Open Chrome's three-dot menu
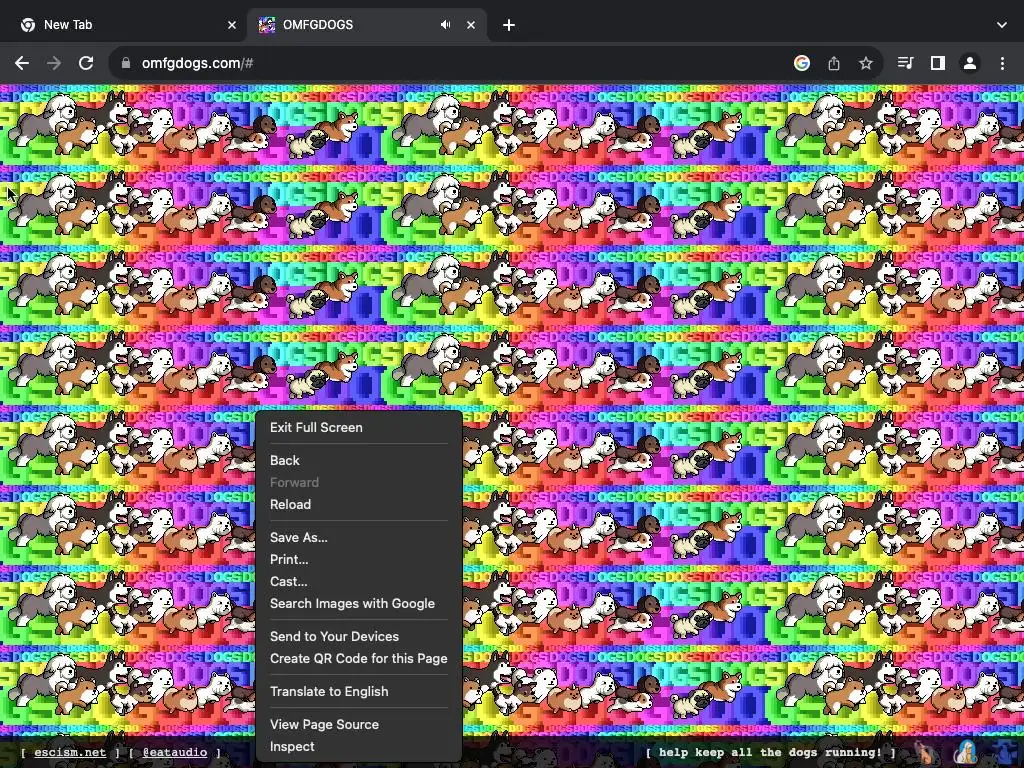The image size is (1024, 768). click(1002, 63)
